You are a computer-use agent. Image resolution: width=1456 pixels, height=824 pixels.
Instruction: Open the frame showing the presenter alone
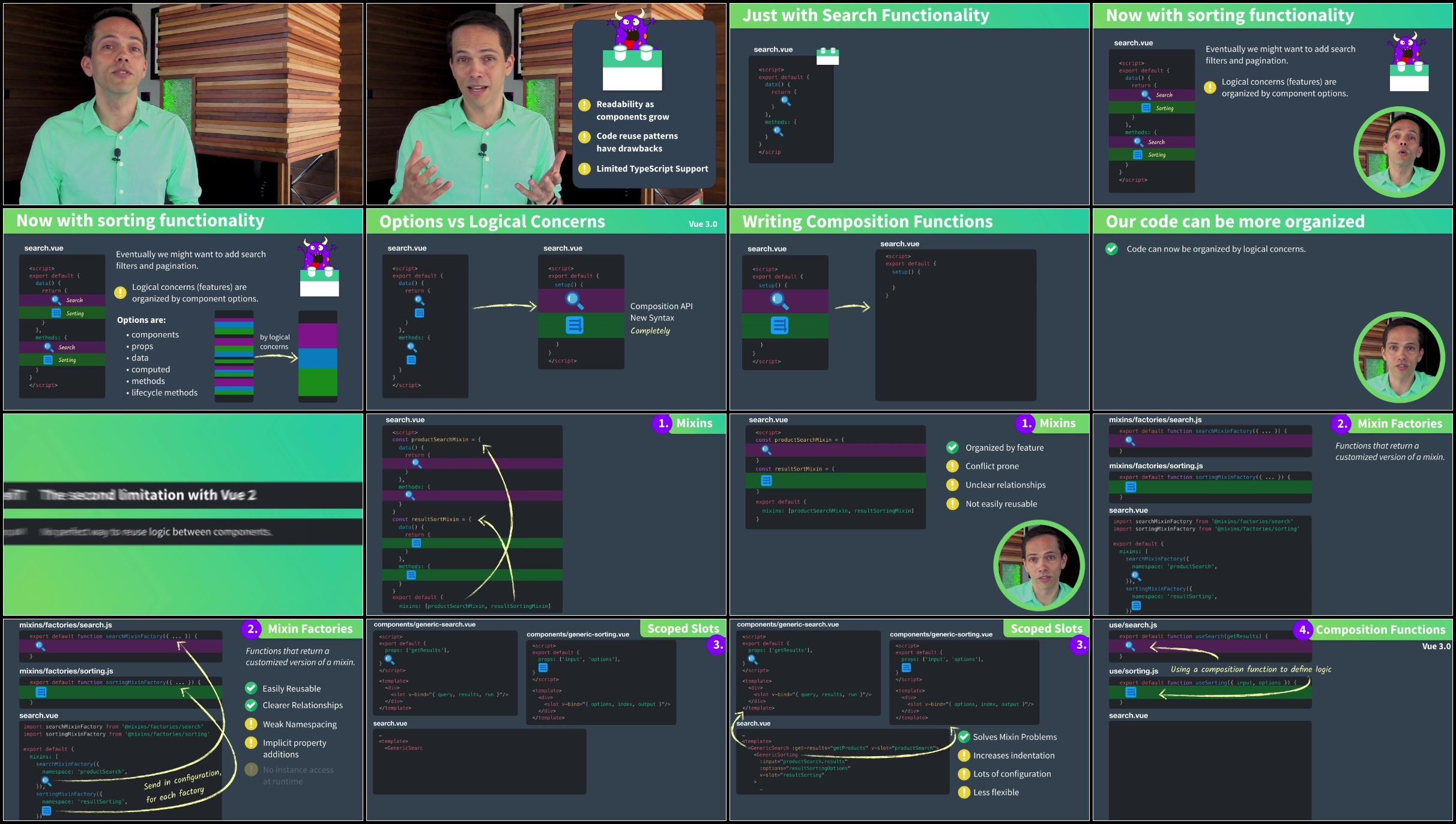pos(183,104)
